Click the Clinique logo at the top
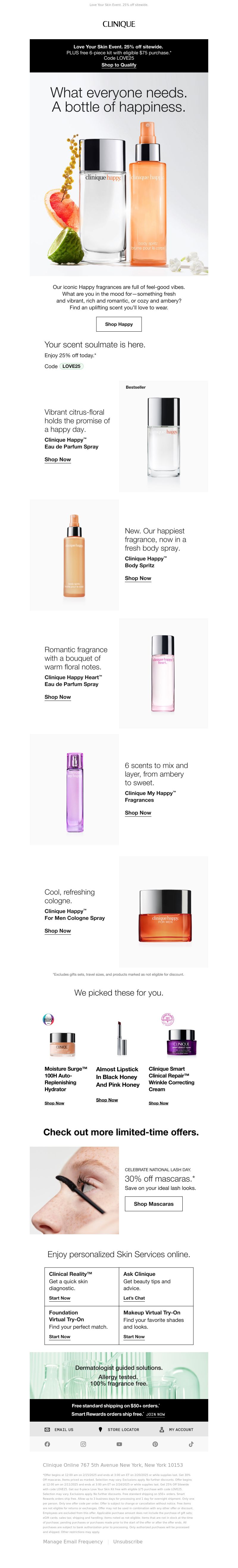This screenshot has height=1568, width=238. (119, 24)
